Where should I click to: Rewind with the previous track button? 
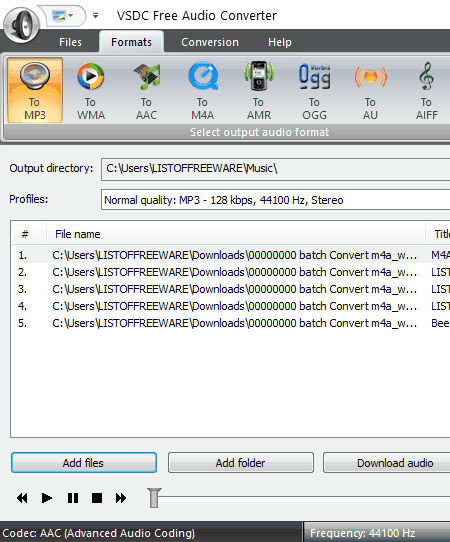(22, 498)
